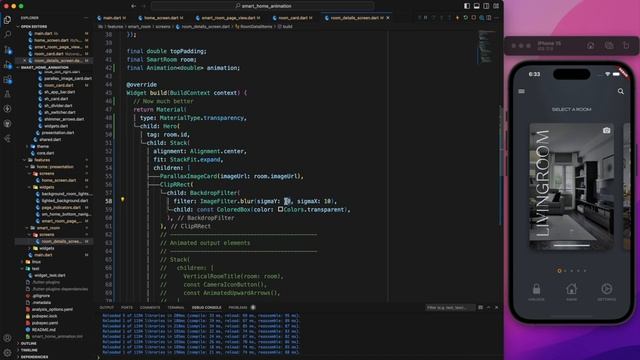Click the code minimap in the editor
The height and width of the screenshot is (360, 640).
[486, 47]
